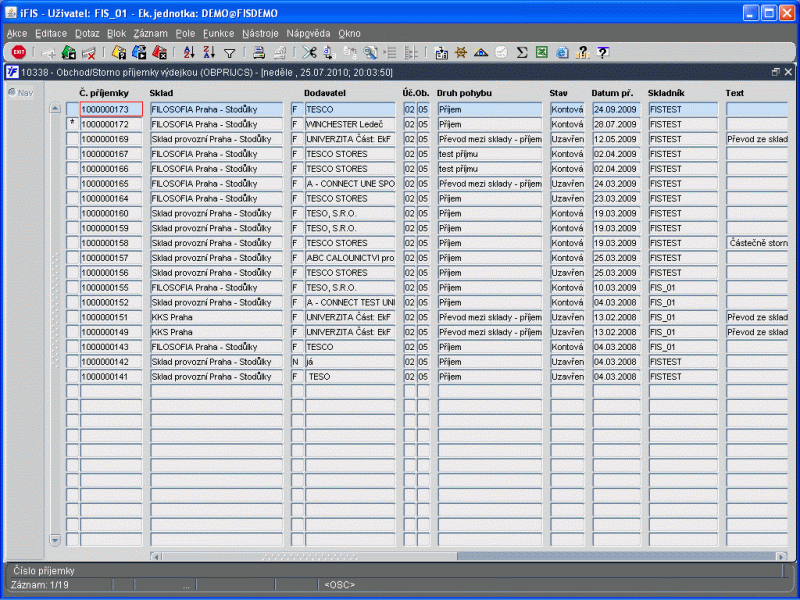Click the ship wheel icon

tap(461, 52)
